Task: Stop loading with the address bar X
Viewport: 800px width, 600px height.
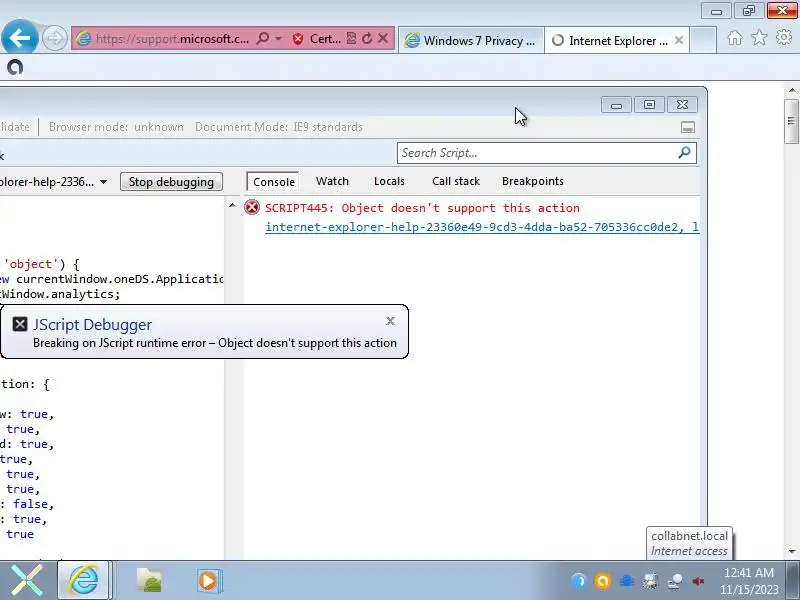Action: click(383, 38)
